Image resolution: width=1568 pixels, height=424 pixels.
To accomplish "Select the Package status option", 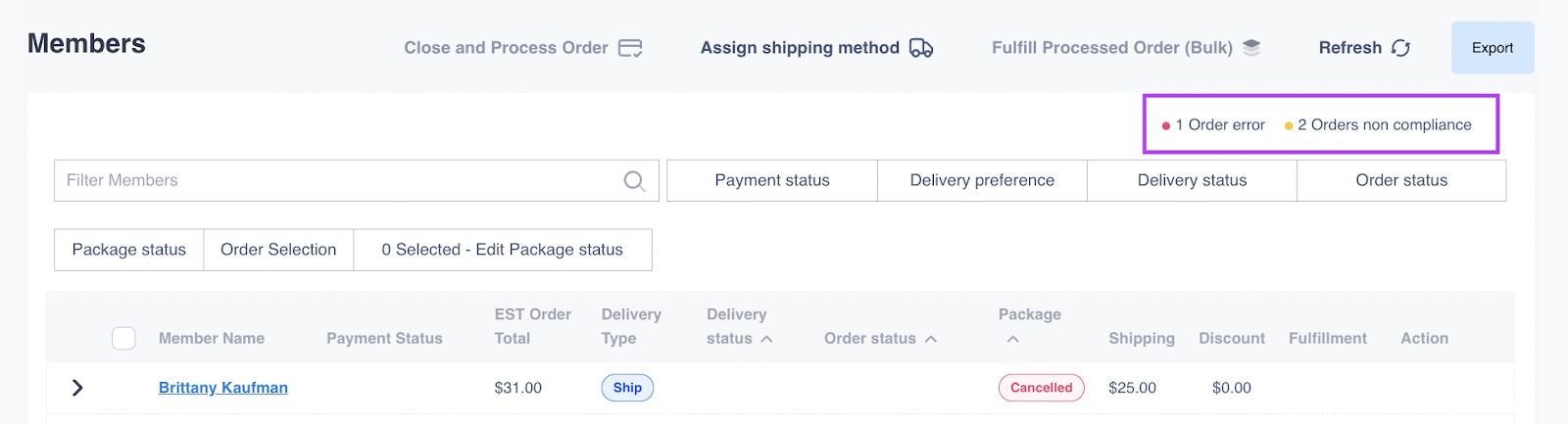I will point(128,250).
